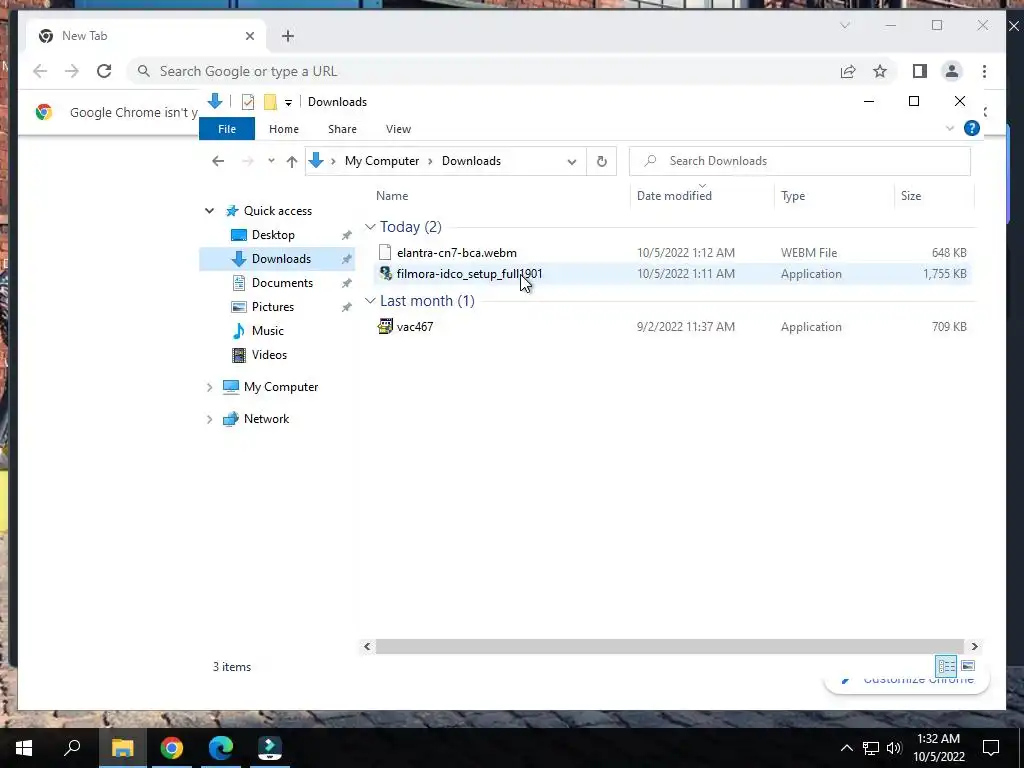This screenshot has height=768, width=1024.
Task: Open the Chrome profile avatar menu
Action: click(952, 71)
